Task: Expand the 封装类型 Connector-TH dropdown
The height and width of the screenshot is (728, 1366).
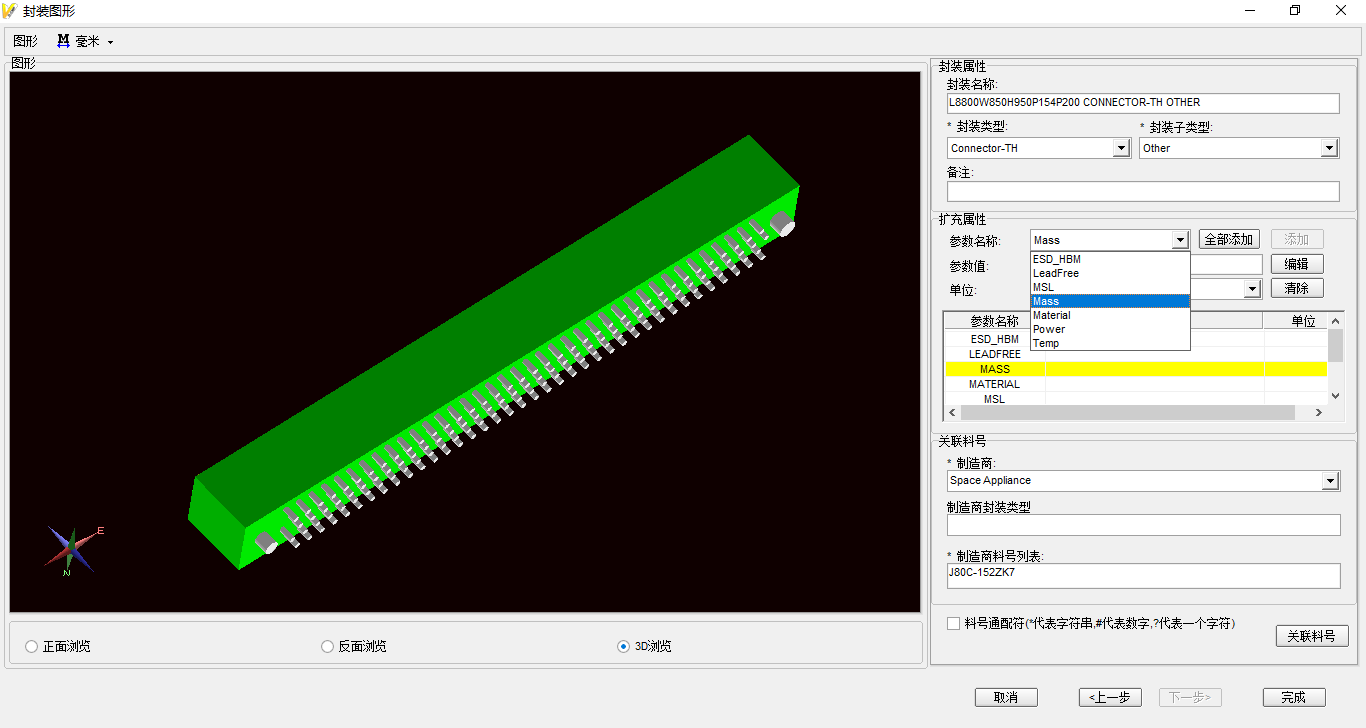Action: point(1121,148)
